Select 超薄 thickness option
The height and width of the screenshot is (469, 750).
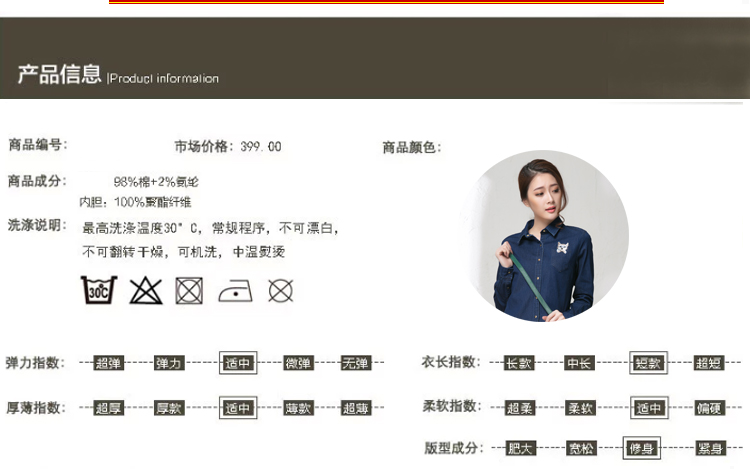click(x=355, y=408)
